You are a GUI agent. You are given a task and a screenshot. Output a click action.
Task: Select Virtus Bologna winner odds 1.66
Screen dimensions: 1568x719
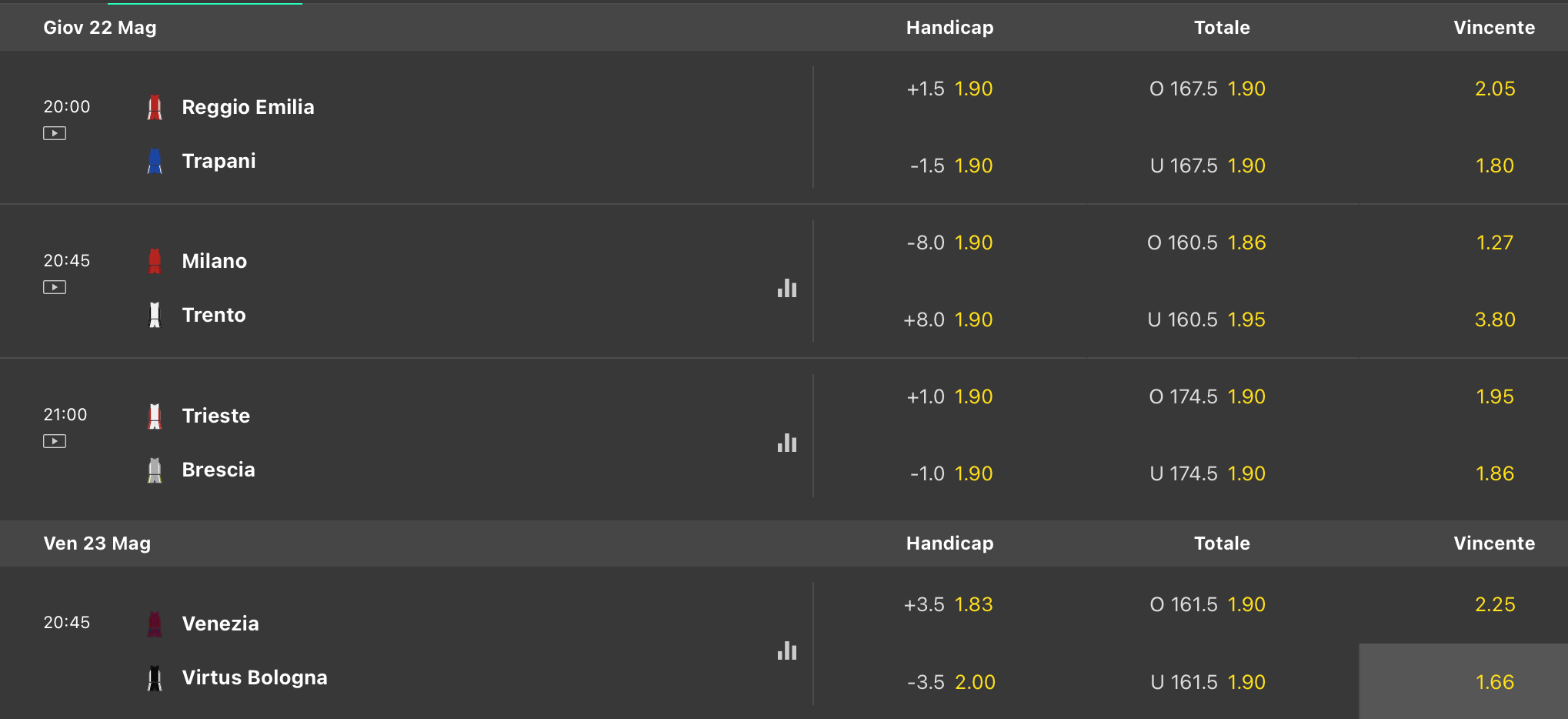1494,682
